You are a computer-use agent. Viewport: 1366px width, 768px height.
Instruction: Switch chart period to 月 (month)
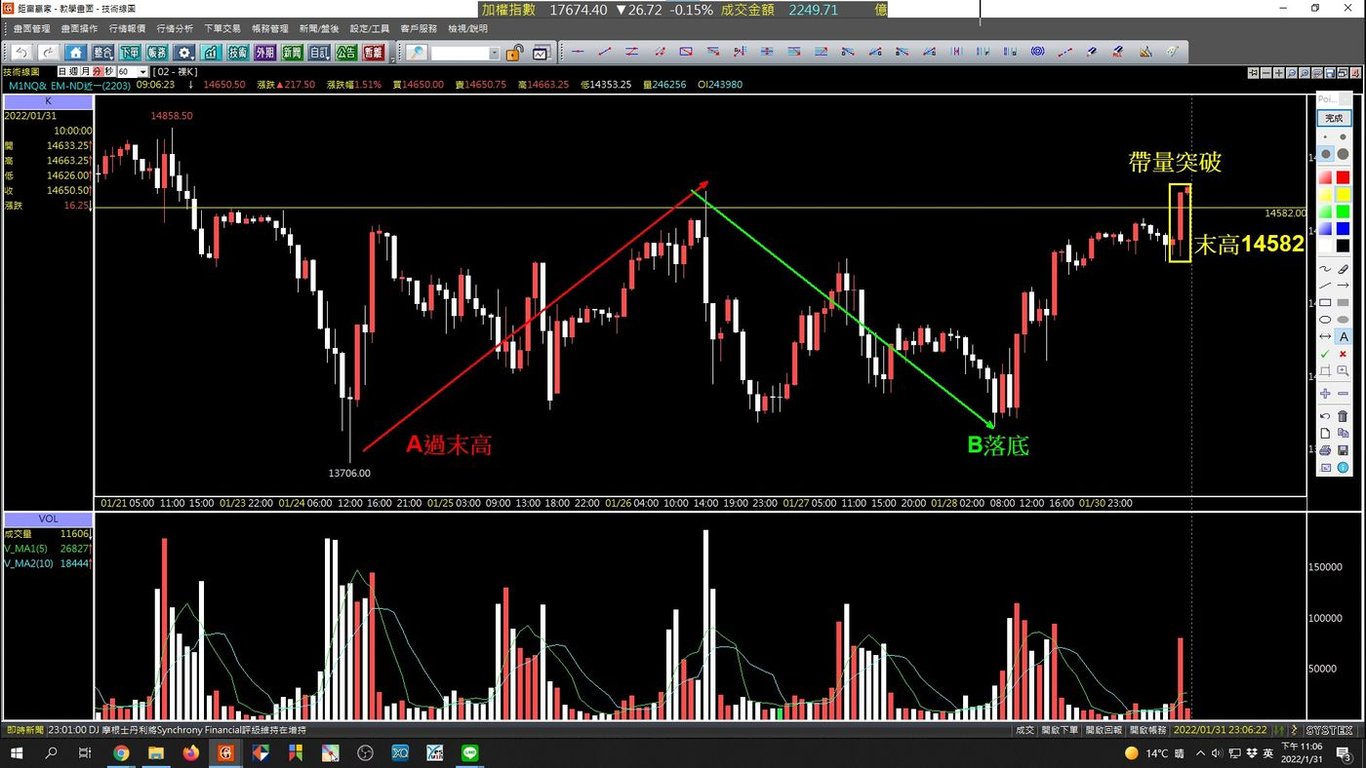tap(85, 72)
